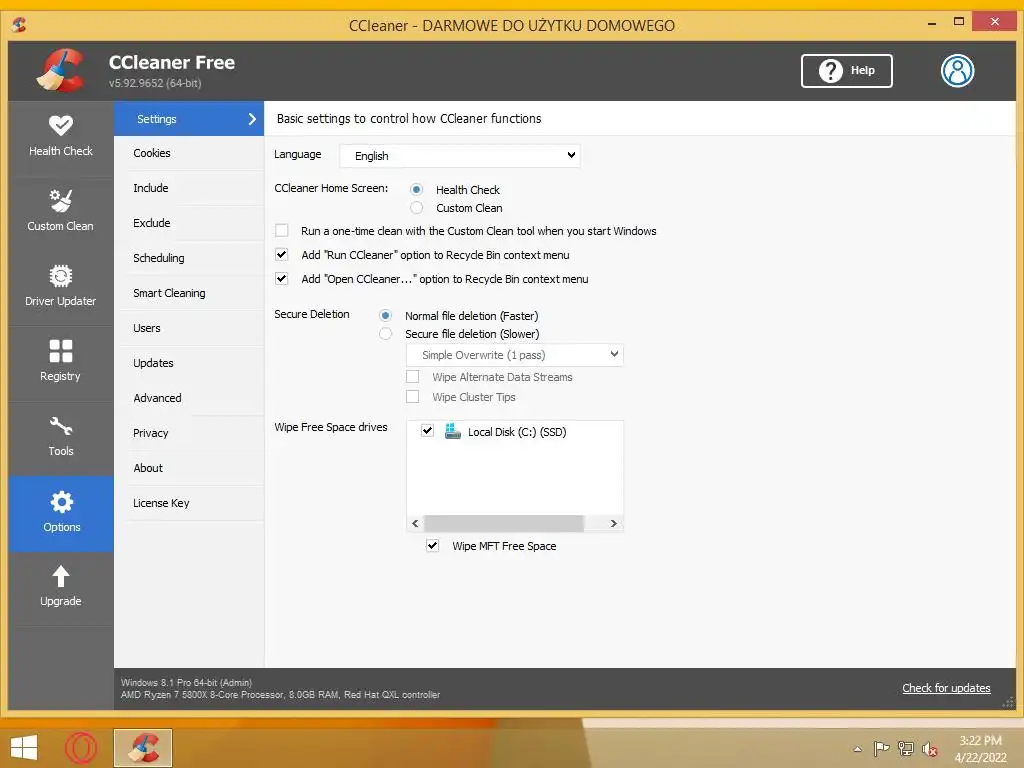Click the CCleaner taskbar button
This screenshot has height=768, width=1024.
(143, 748)
